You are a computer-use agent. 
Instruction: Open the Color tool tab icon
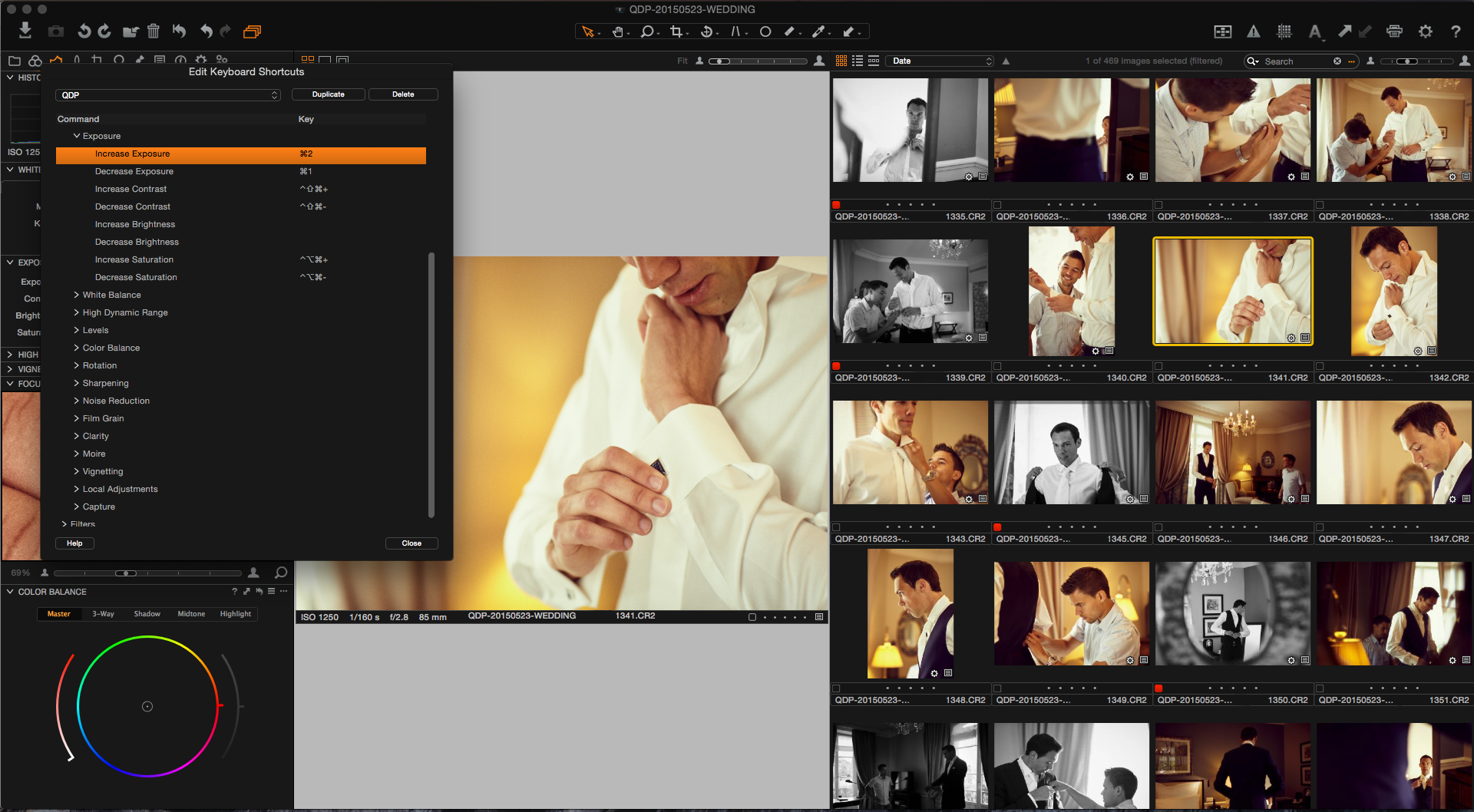tap(35, 60)
